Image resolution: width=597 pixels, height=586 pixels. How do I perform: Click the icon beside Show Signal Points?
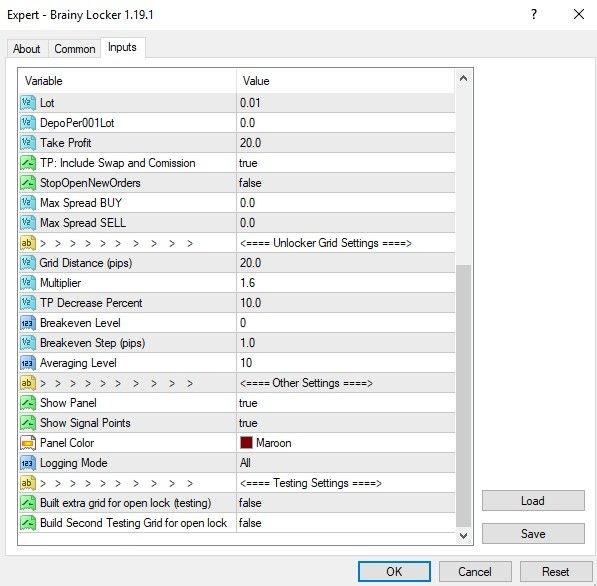coord(28,423)
